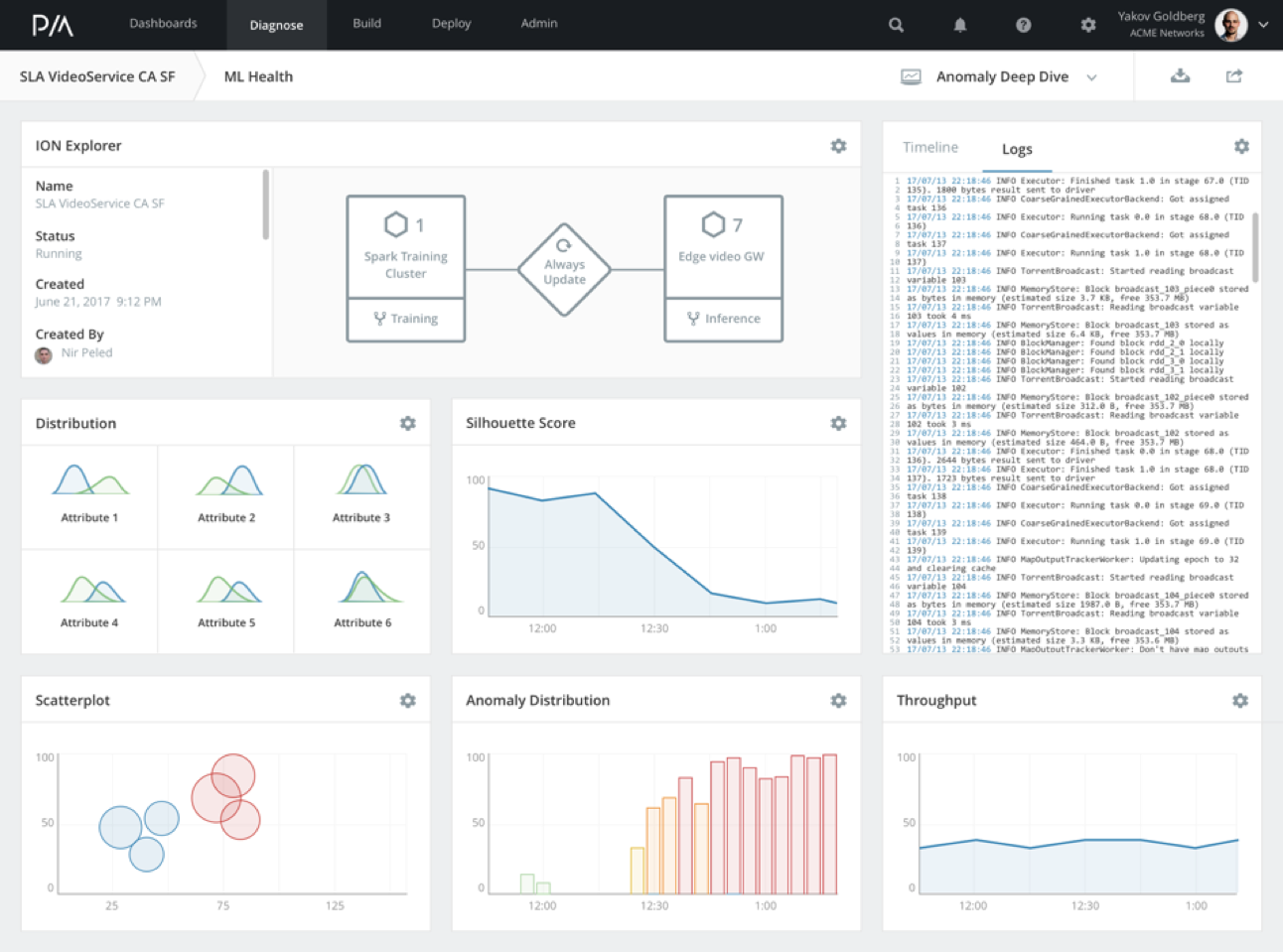
Task: Expand the user account menu chevron
Action: tap(1263, 25)
